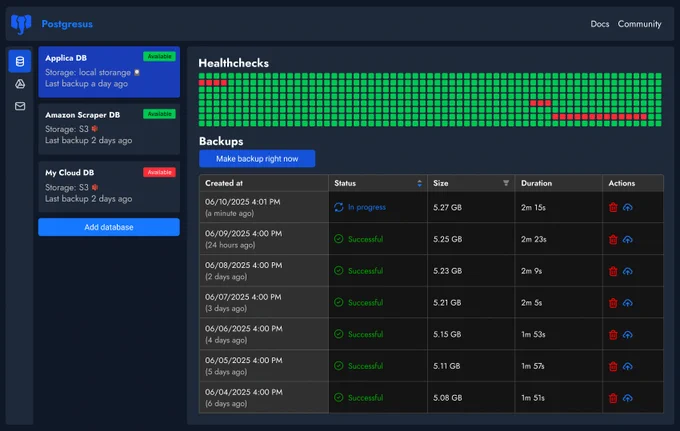Delete the 06/04/2025 backup

coord(613,398)
